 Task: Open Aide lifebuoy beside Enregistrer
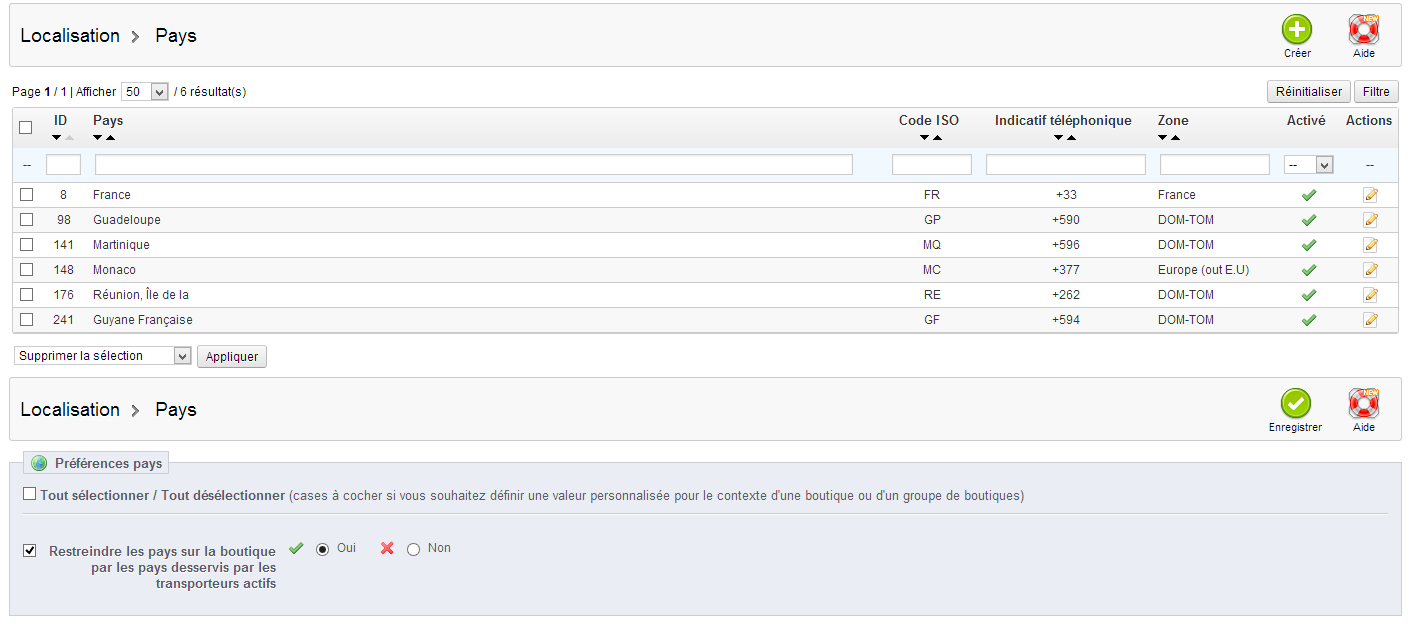tap(1363, 404)
